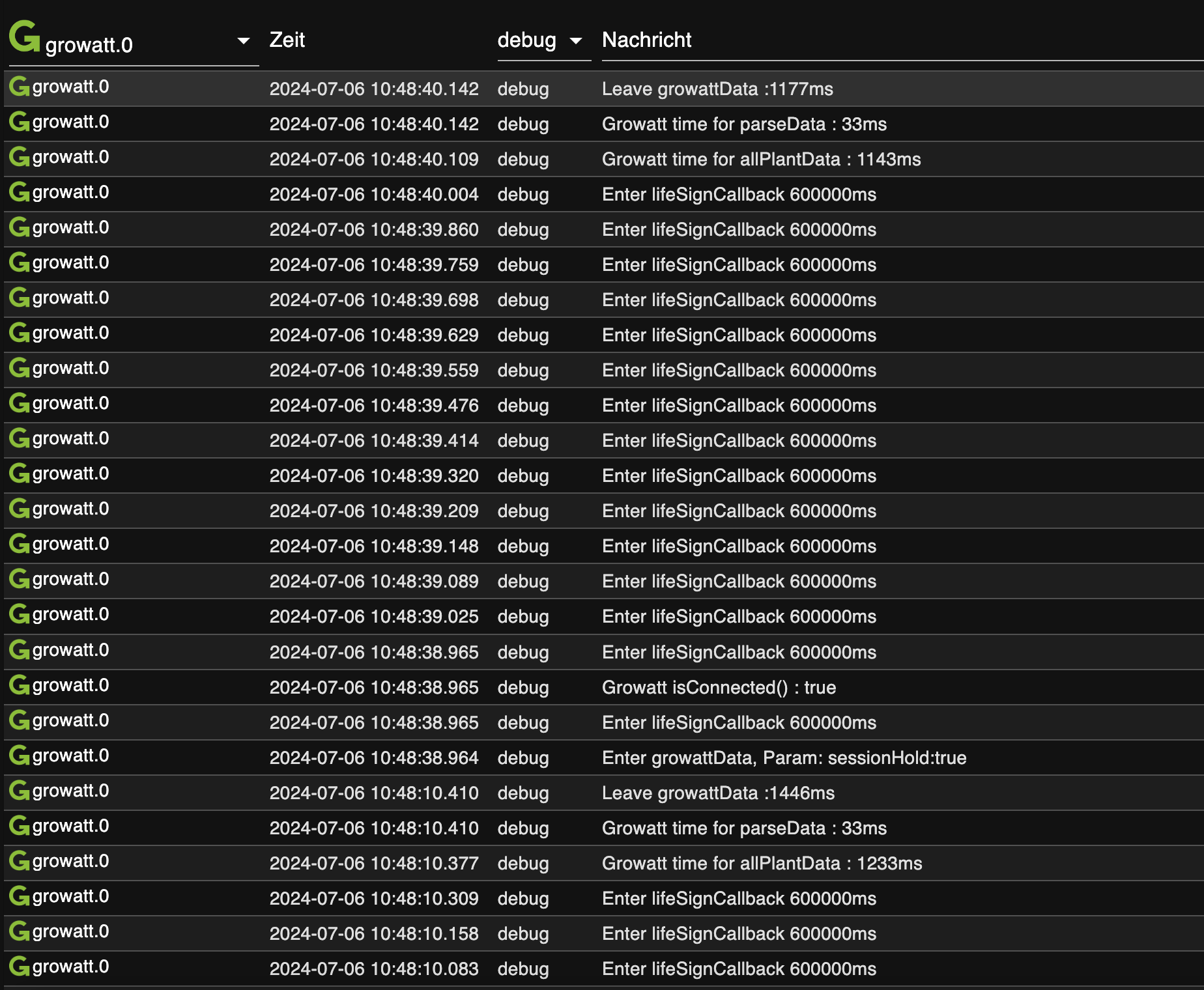
Task: Click the Growatt icon in the 10:48:39.089 row
Action: point(20,579)
